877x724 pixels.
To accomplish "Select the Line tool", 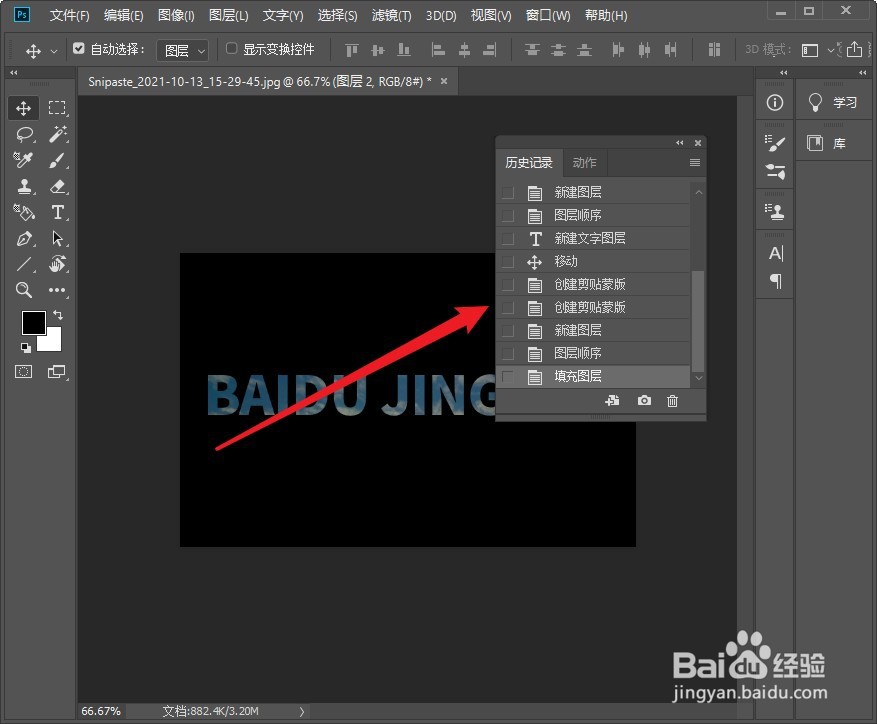I will [x=24, y=264].
